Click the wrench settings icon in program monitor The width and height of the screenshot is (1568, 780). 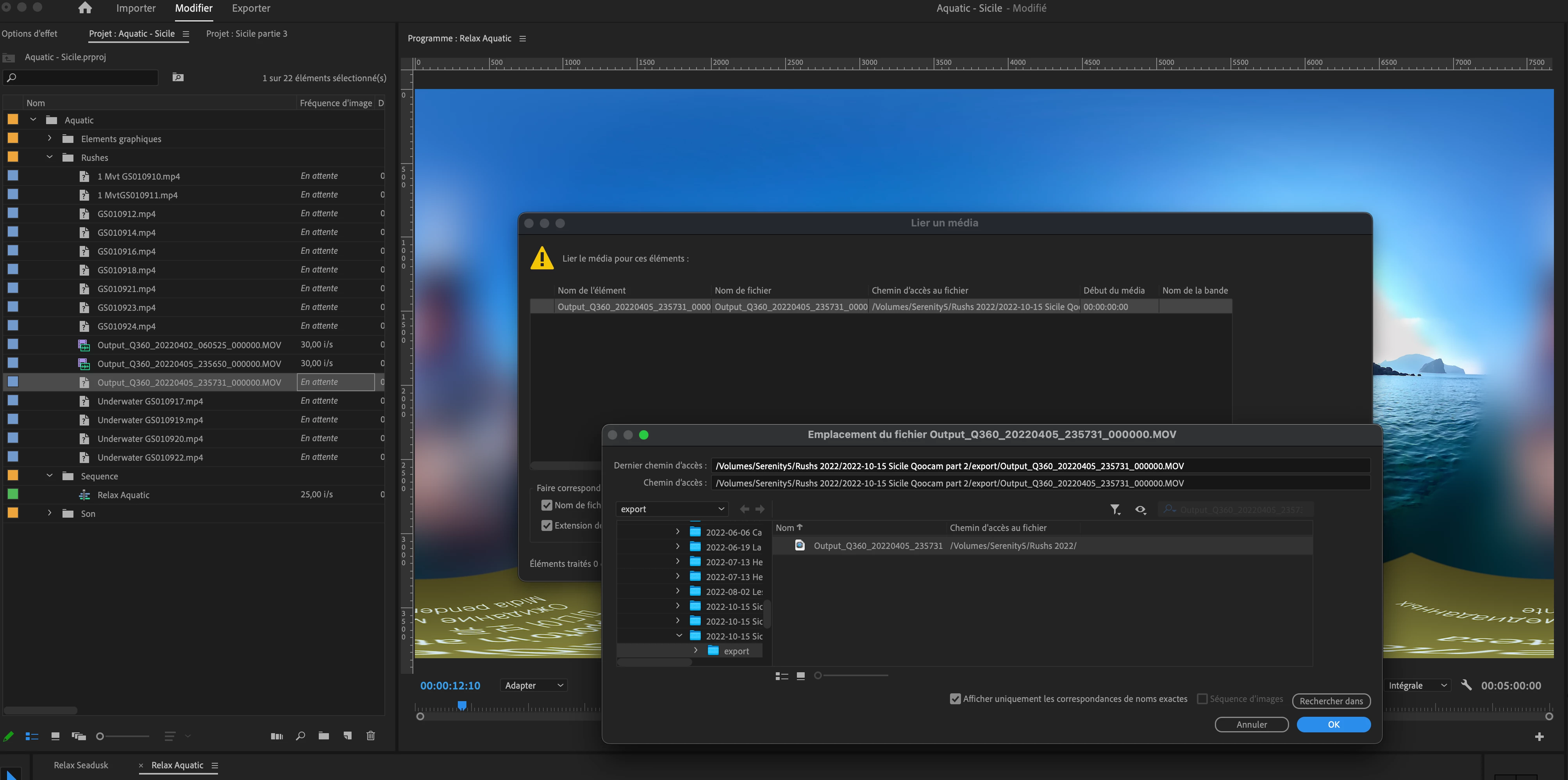(x=1466, y=685)
